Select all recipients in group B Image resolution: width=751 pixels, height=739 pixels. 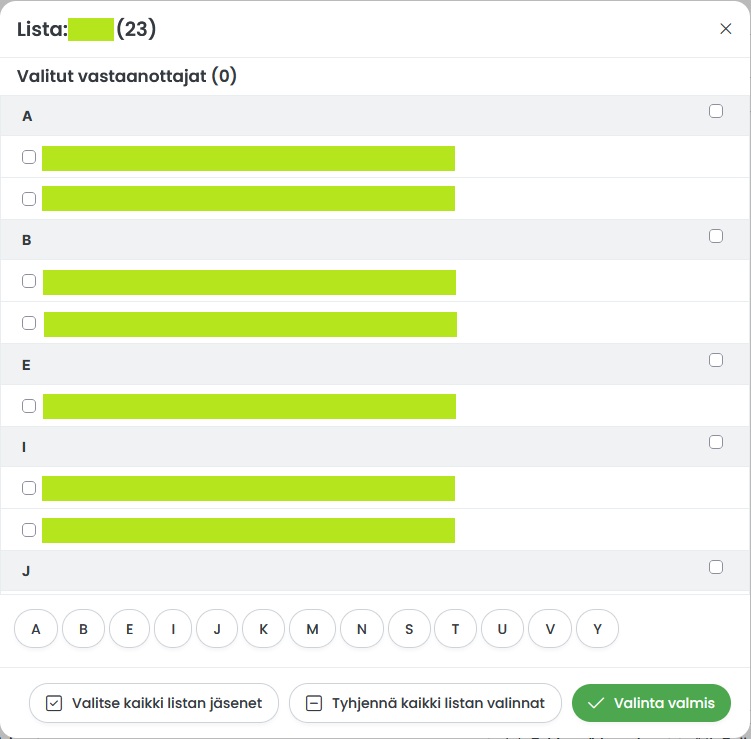pos(716,236)
